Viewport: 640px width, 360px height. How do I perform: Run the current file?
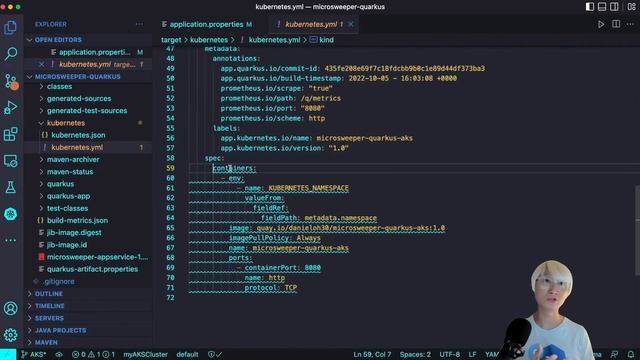click(x=601, y=24)
